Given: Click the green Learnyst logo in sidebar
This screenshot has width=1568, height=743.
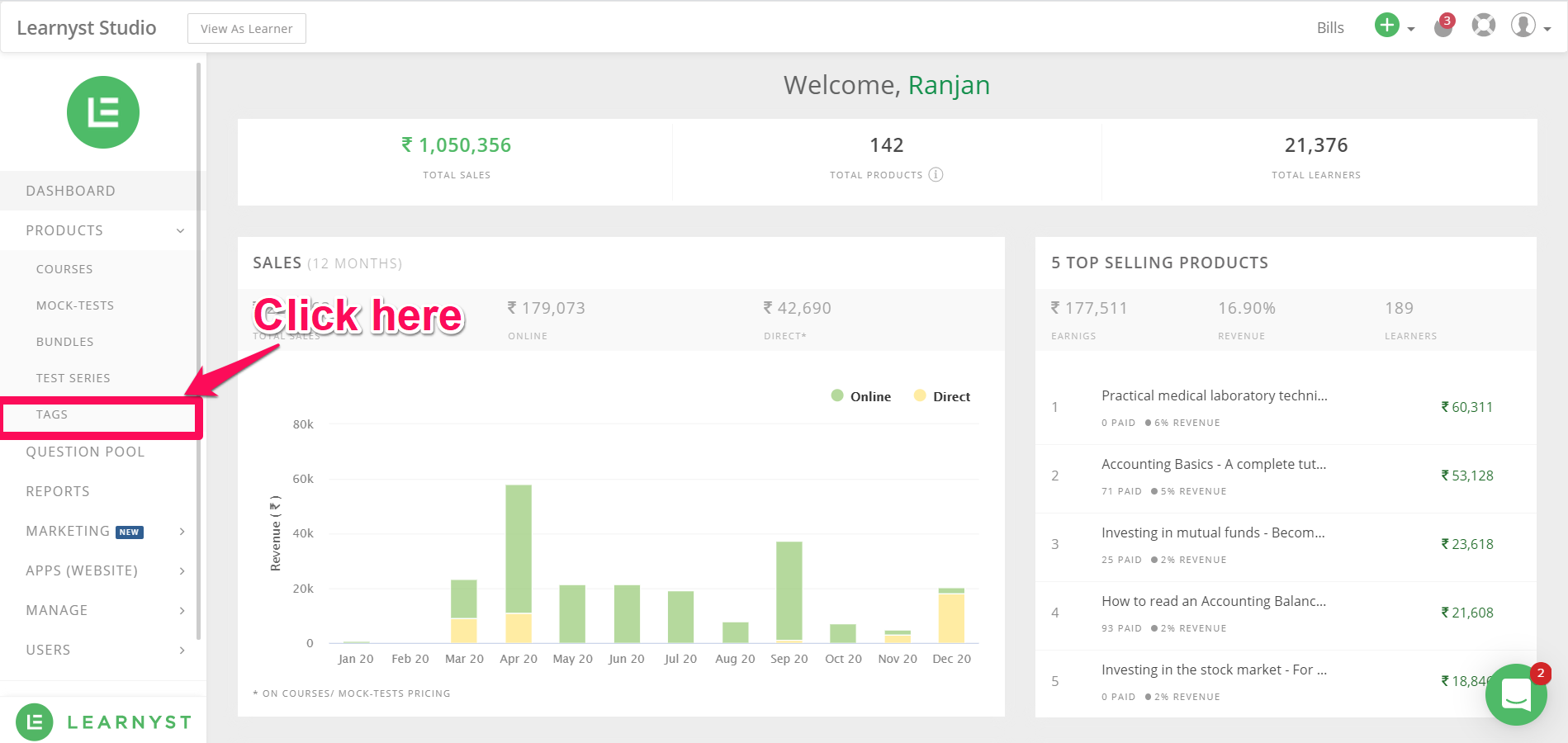Looking at the screenshot, I should point(103,112).
